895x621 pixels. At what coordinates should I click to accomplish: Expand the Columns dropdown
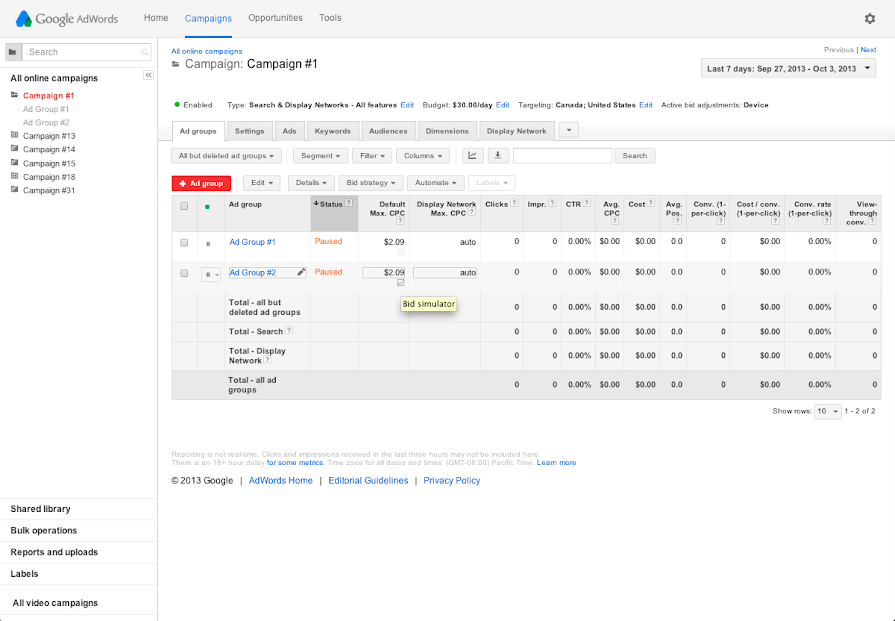coord(423,156)
